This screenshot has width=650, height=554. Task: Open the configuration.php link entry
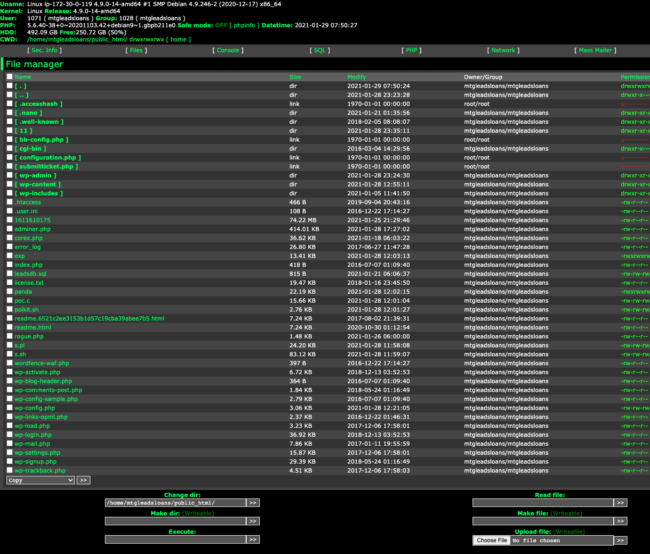pos(48,158)
